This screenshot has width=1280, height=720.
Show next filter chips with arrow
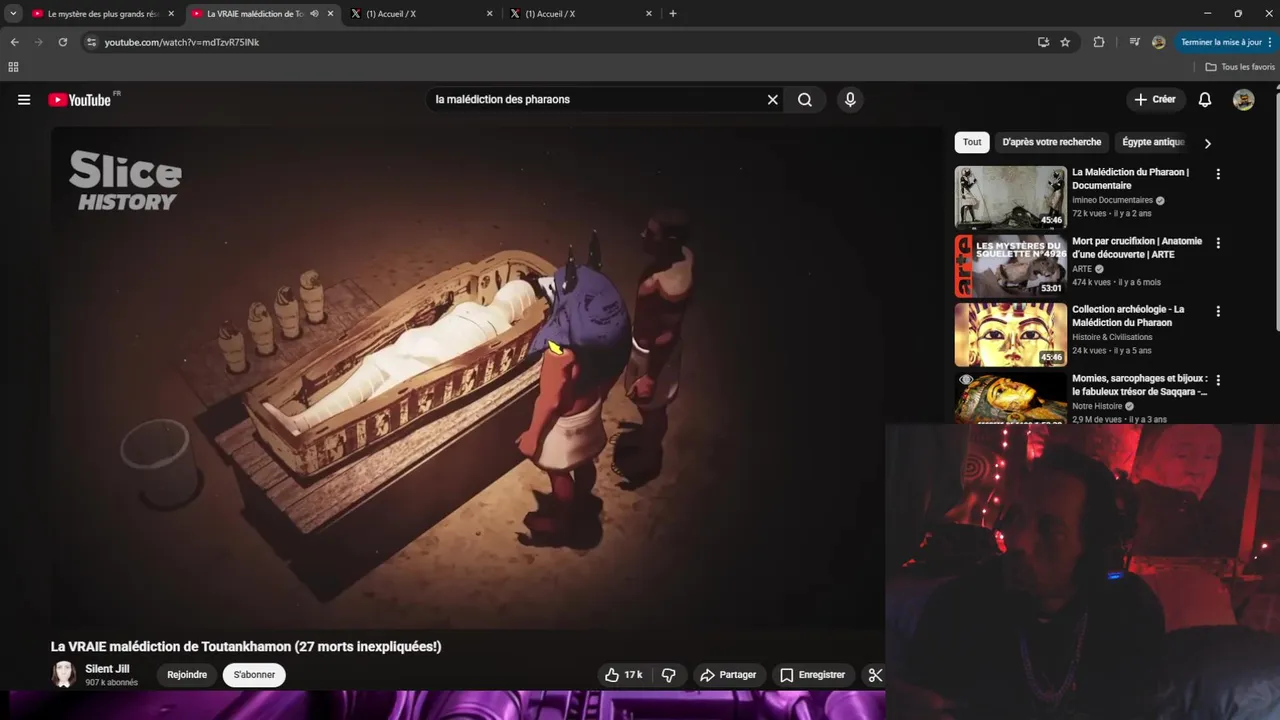point(1207,143)
